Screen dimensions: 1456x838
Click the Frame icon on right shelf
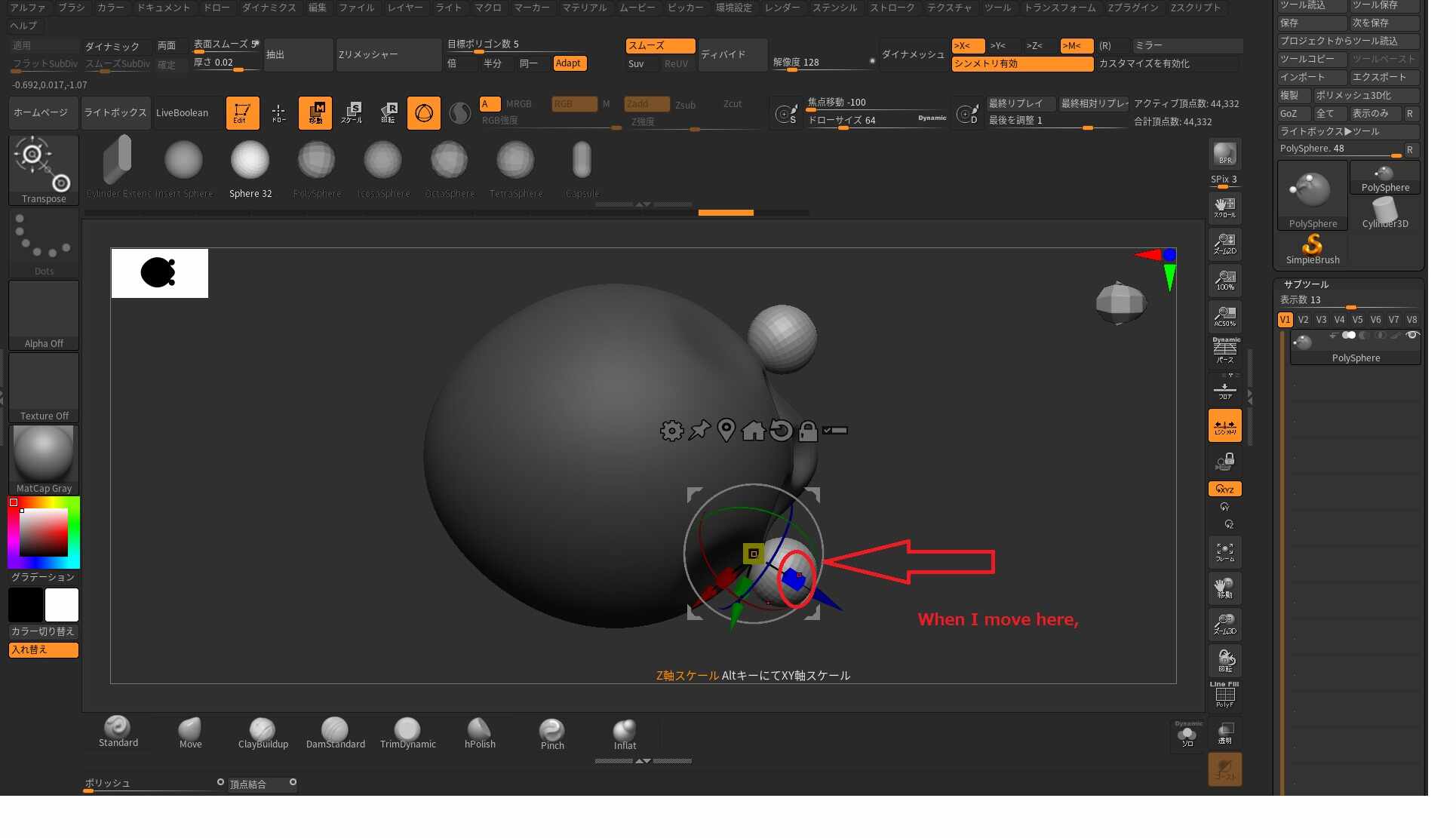point(1224,552)
